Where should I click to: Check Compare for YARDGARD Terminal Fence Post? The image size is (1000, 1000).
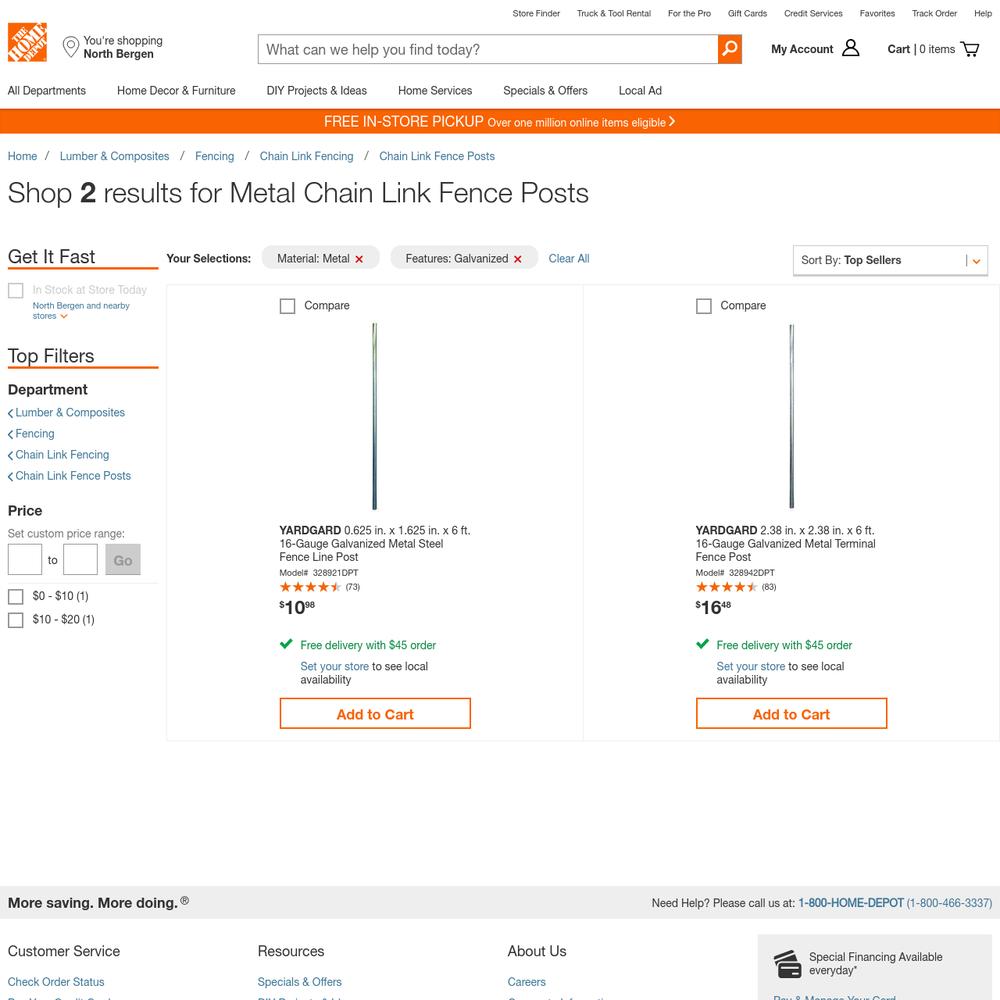pos(703,306)
